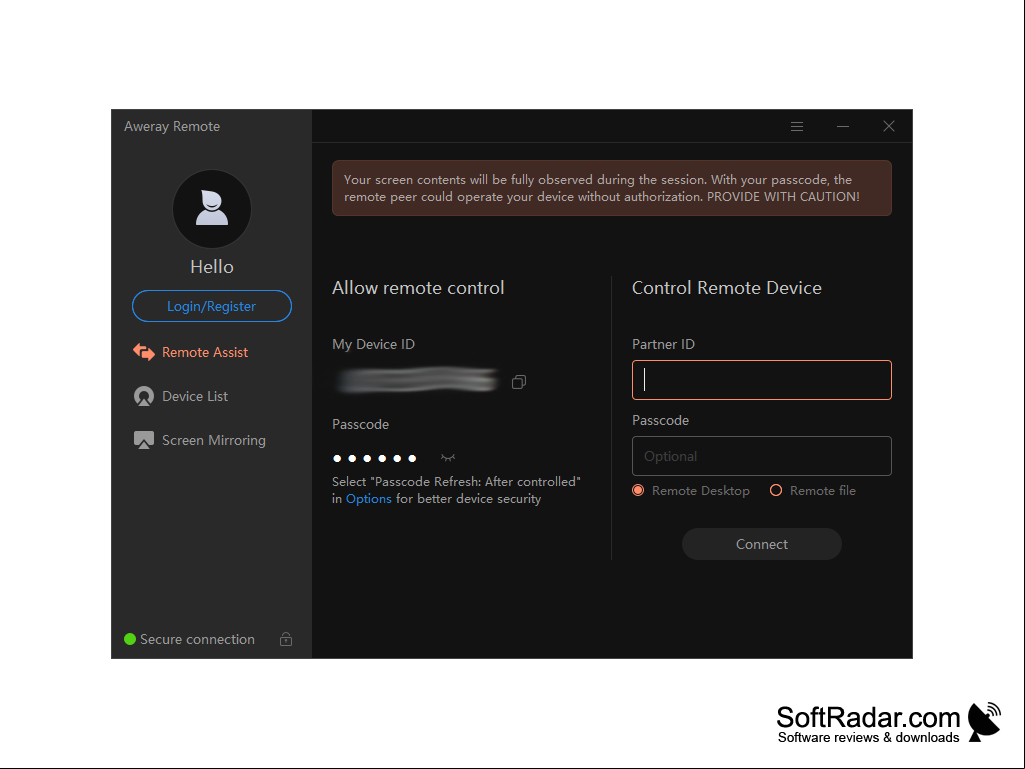This screenshot has height=769, width=1025.
Task: Click the hidden passcode dots
Action: [x=375, y=458]
